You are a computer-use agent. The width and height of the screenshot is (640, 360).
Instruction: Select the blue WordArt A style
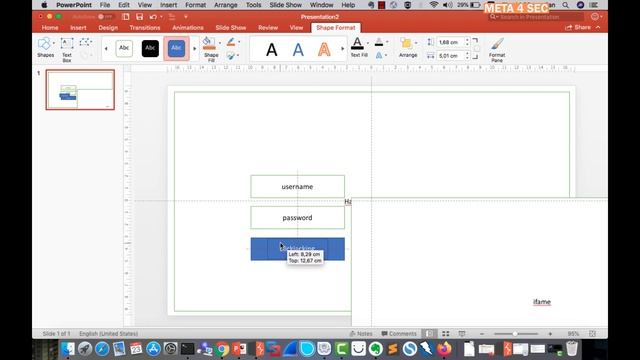(298, 50)
